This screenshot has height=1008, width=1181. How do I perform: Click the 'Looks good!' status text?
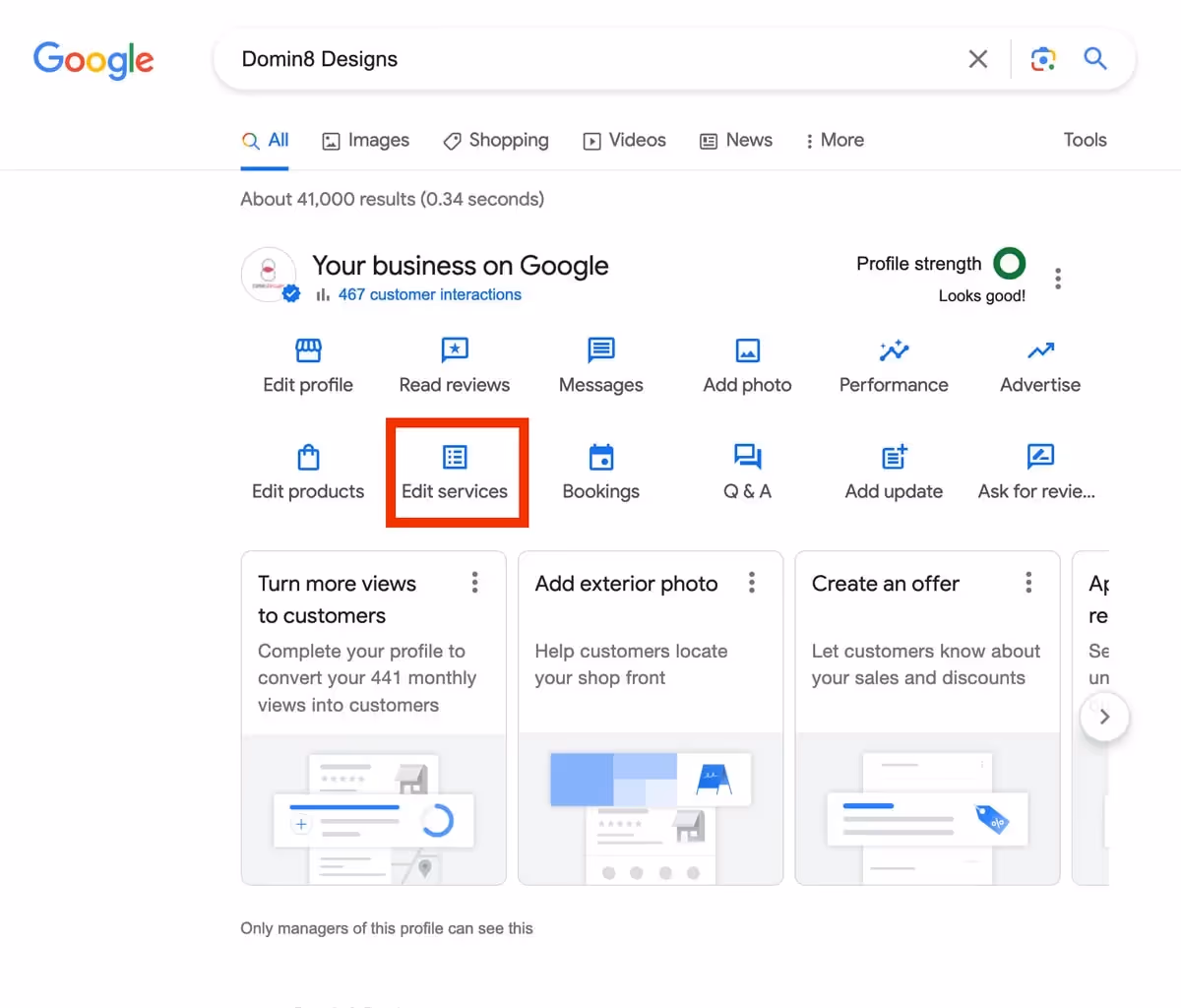(x=982, y=295)
